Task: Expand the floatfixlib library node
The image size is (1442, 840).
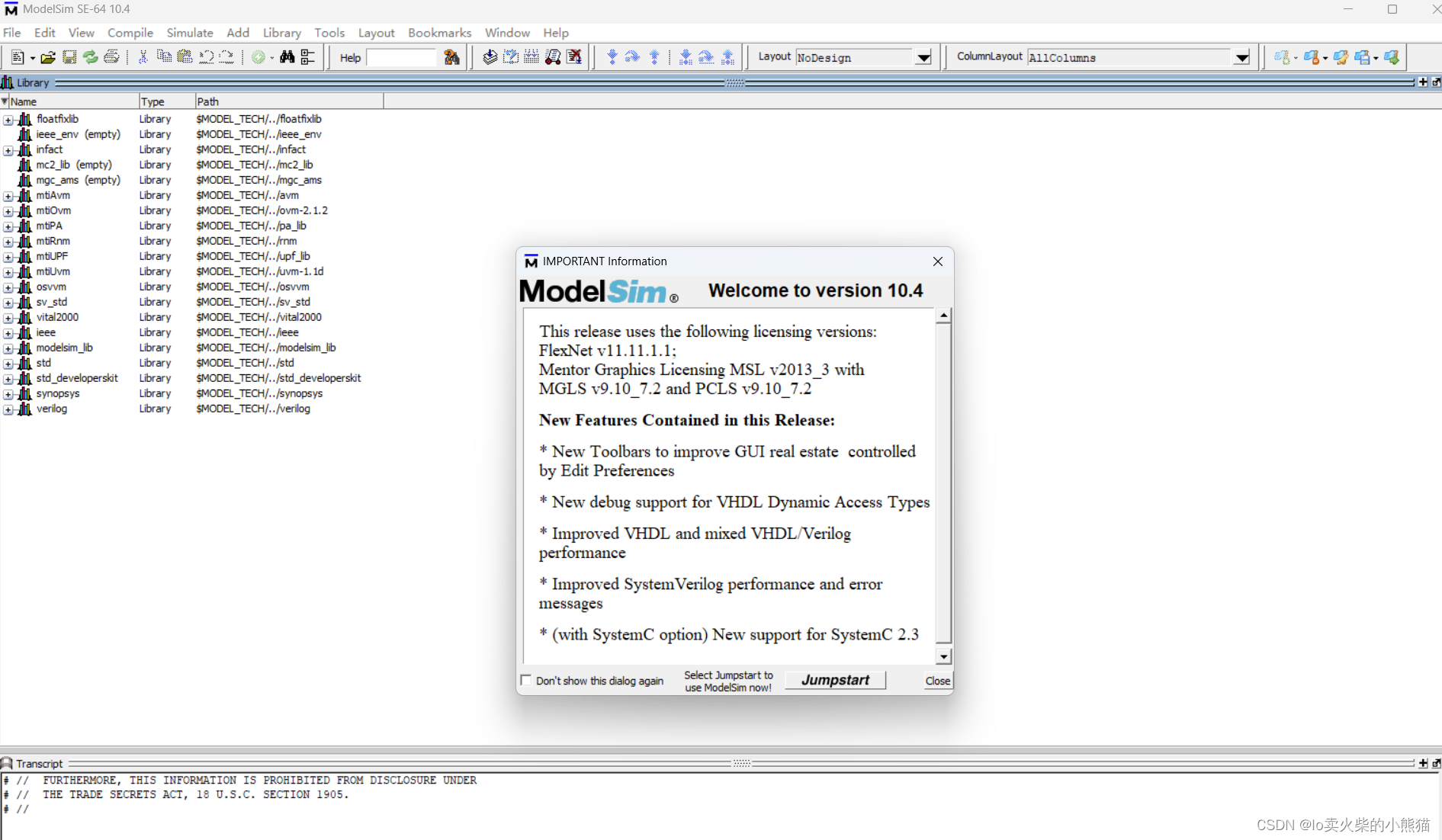Action: pos(8,120)
